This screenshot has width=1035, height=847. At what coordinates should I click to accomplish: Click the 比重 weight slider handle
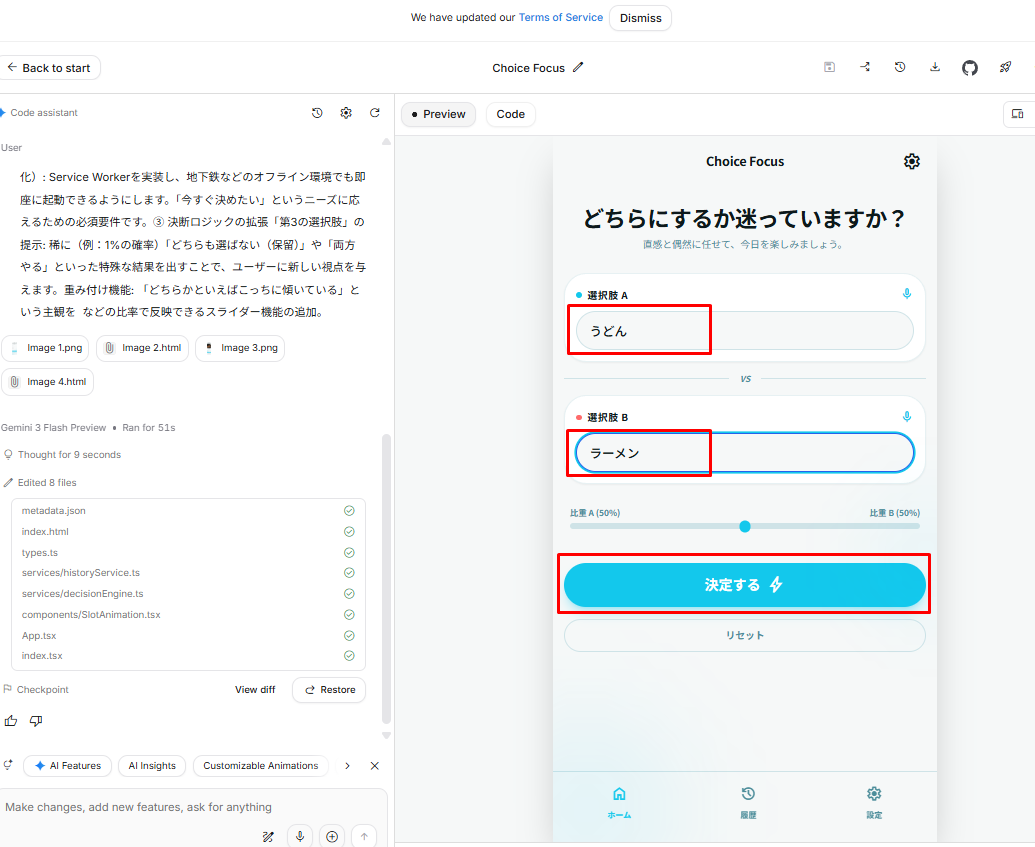tap(744, 526)
